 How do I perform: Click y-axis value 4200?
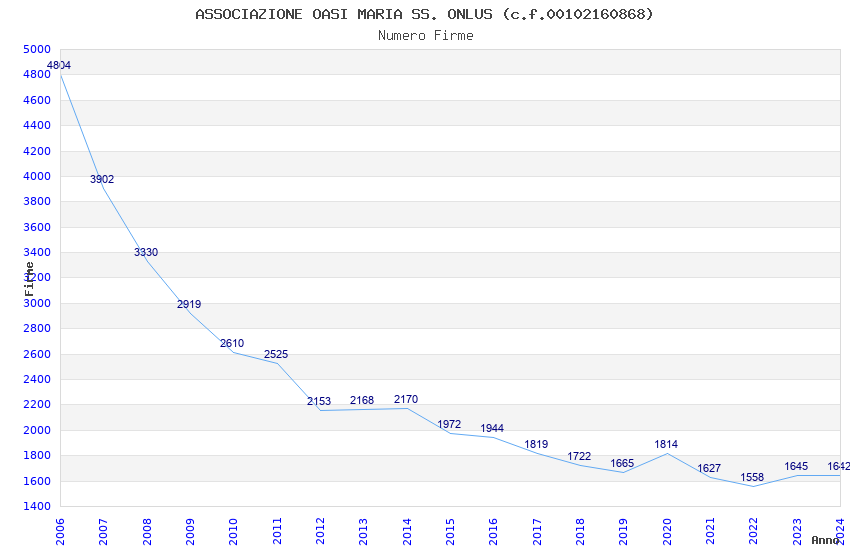coord(37,151)
